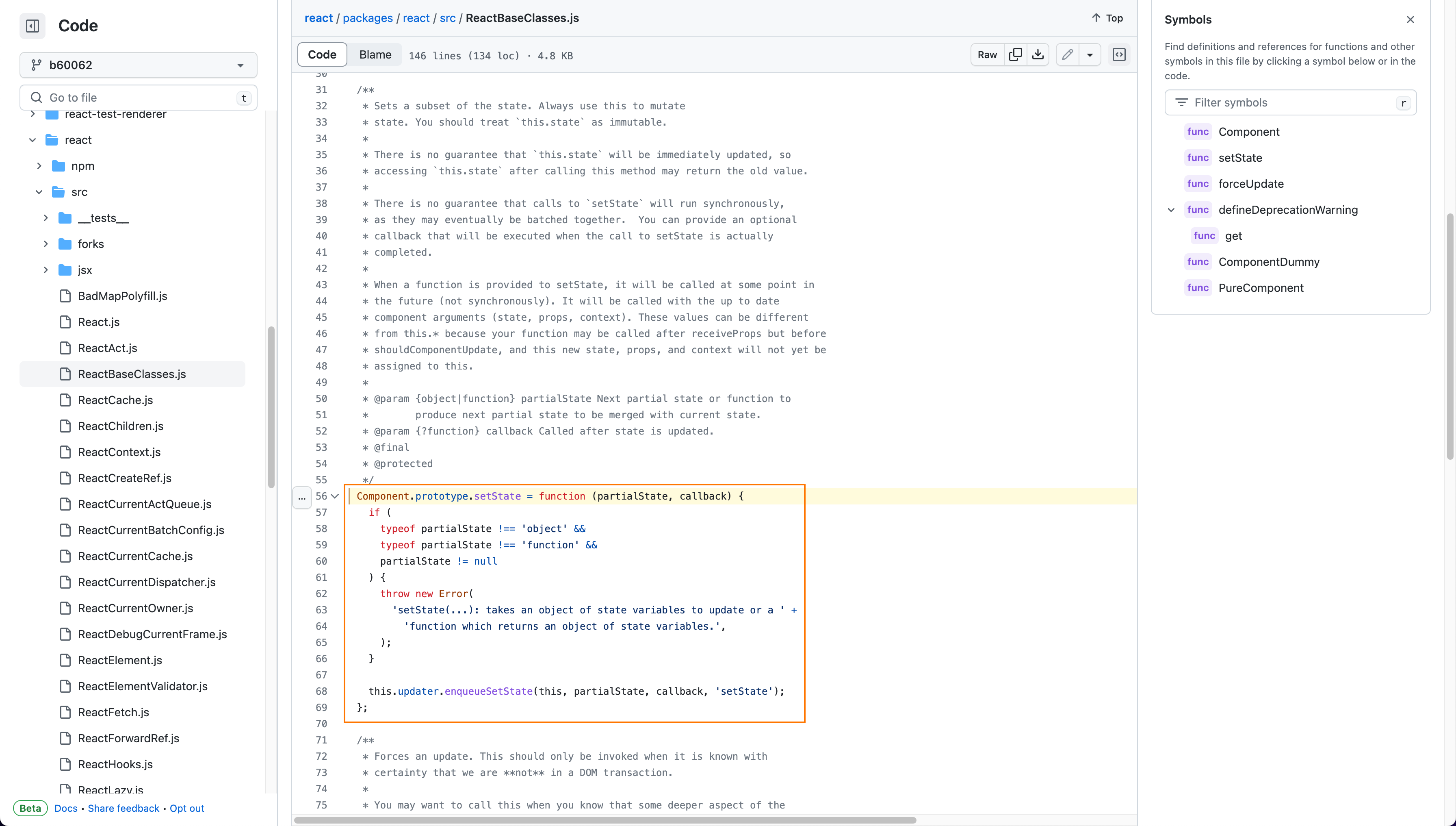This screenshot has width=1456, height=826.
Task: Click the pencil edit file icon
Action: pos(1068,54)
